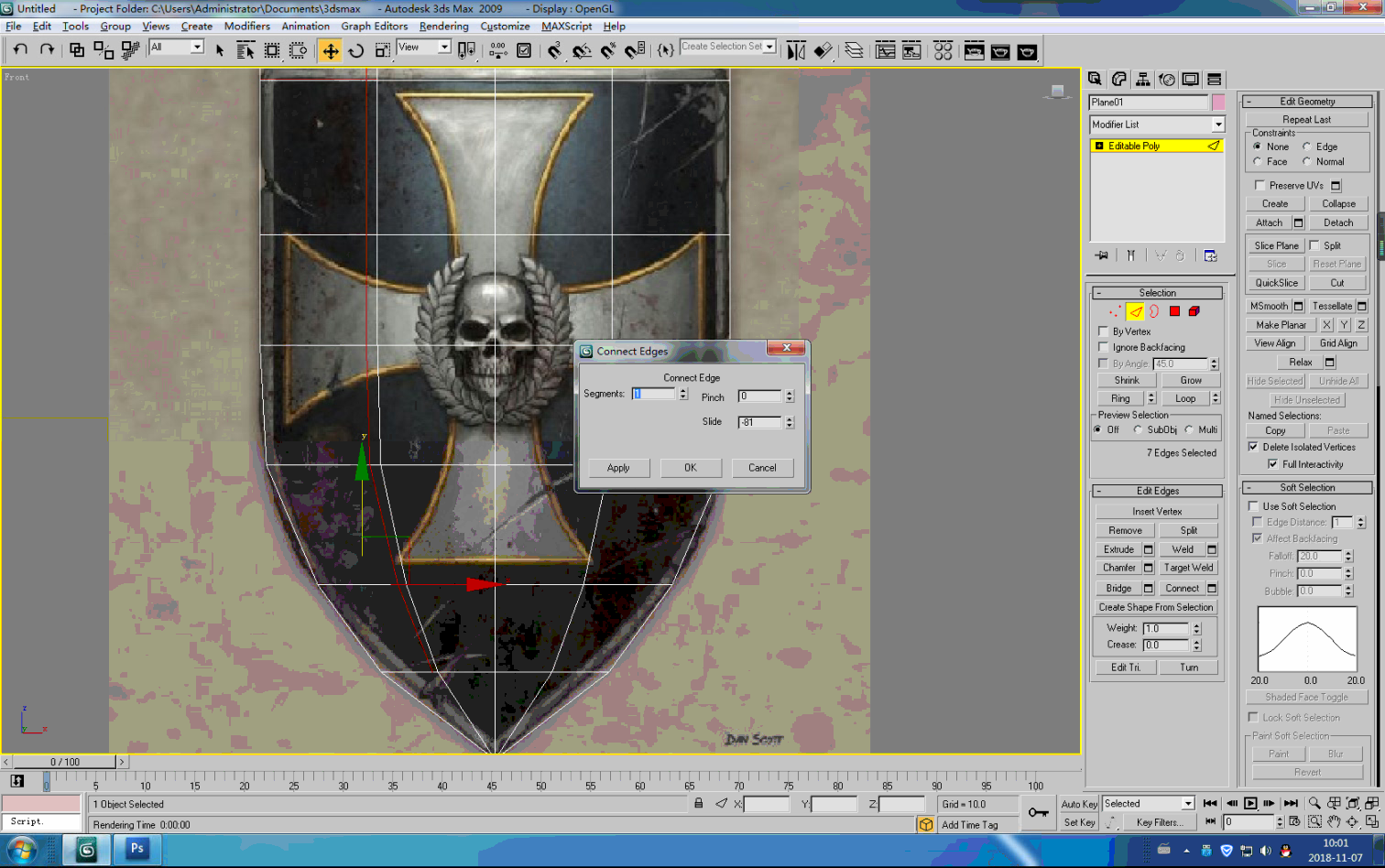Open the Modifiers menu
Screen dimensions: 1385x868
point(246,27)
